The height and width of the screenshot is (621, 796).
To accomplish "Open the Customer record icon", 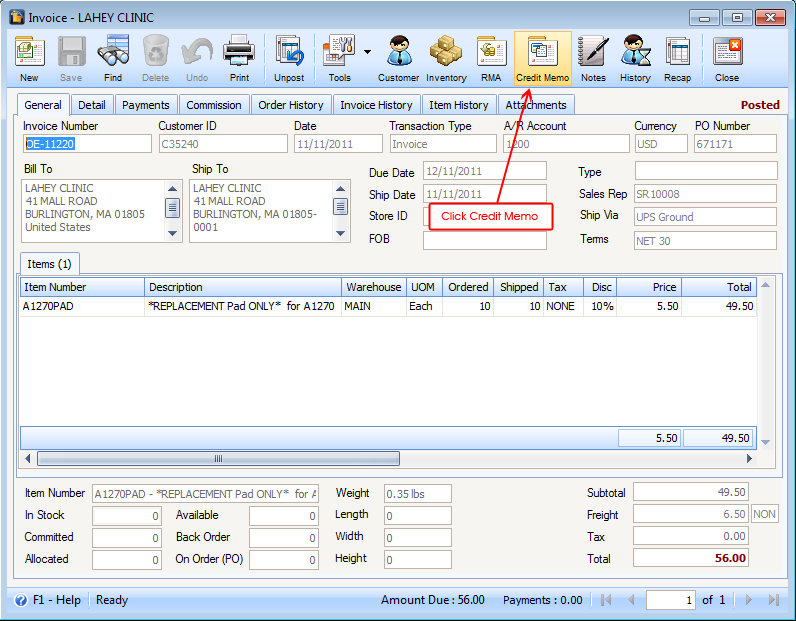I will [399, 51].
